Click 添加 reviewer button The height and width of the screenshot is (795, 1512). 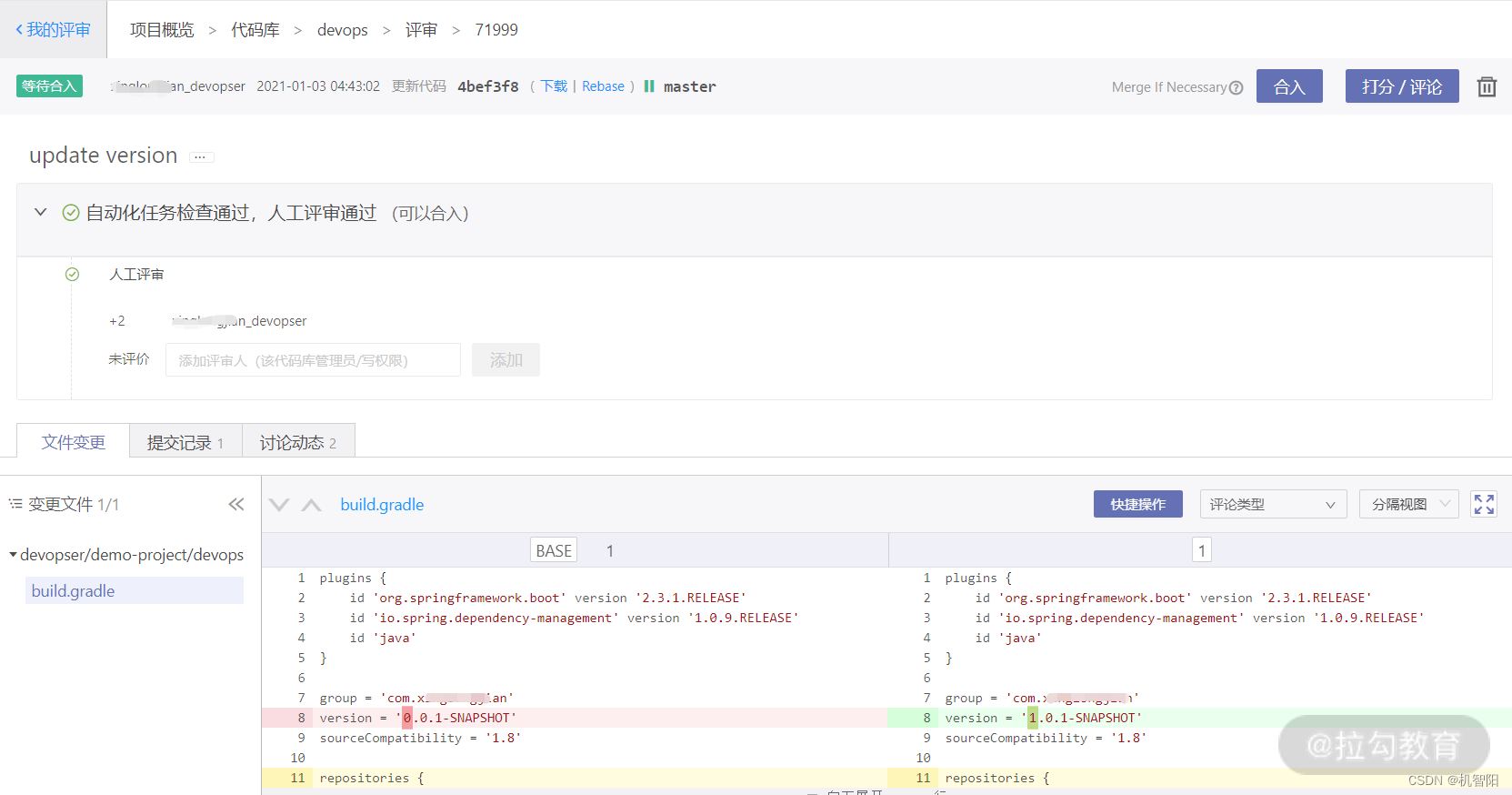506,359
